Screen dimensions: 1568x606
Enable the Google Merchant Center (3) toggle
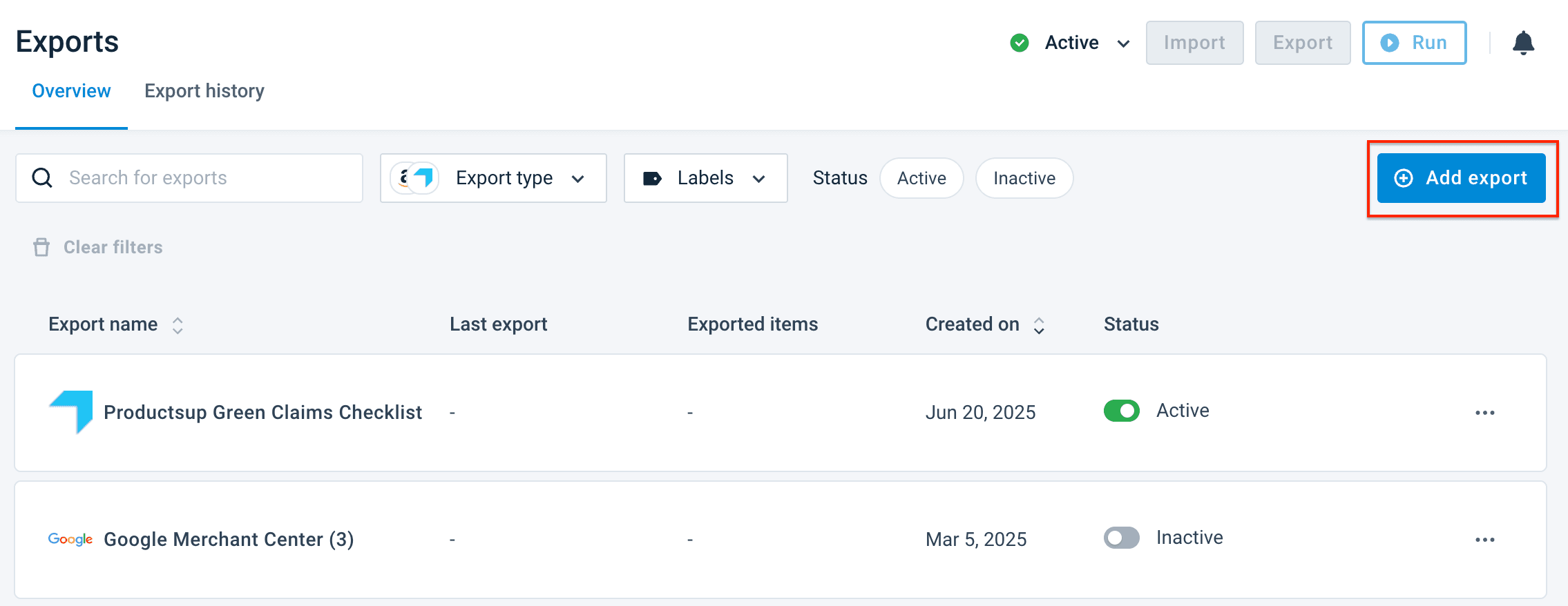pos(1121,538)
